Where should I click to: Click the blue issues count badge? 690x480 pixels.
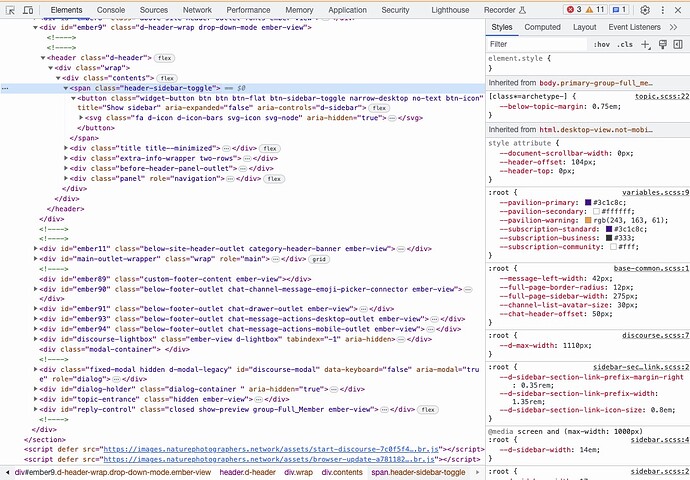click(620, 10)
